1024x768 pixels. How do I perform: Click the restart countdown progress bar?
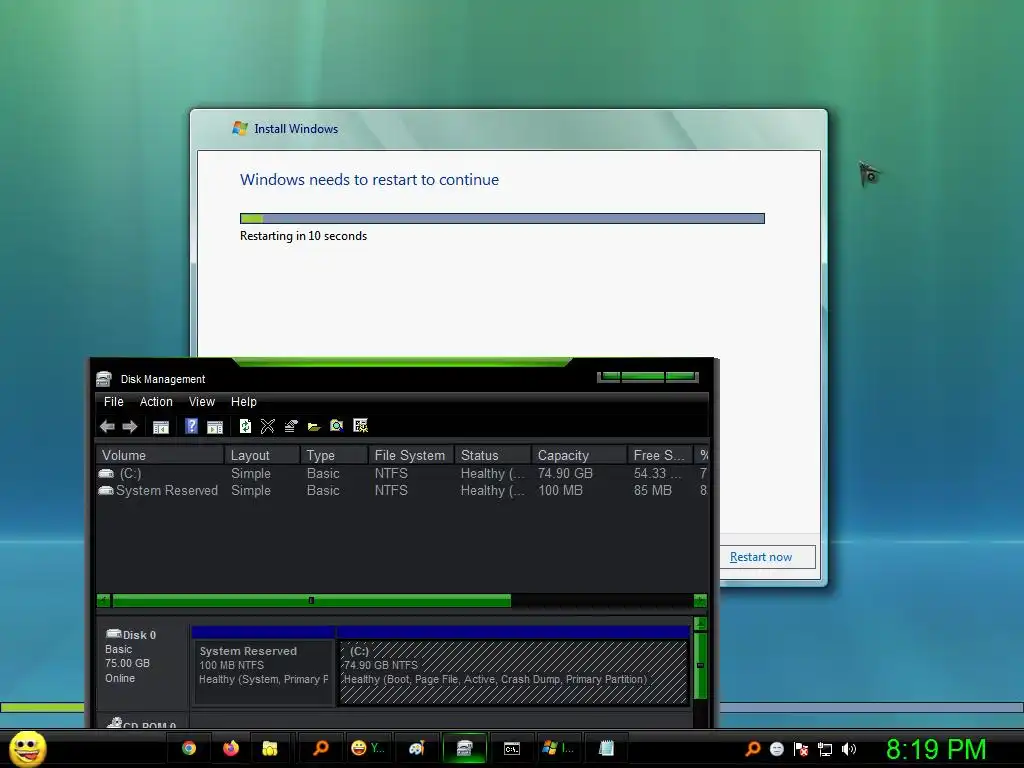tap(502, 218)
